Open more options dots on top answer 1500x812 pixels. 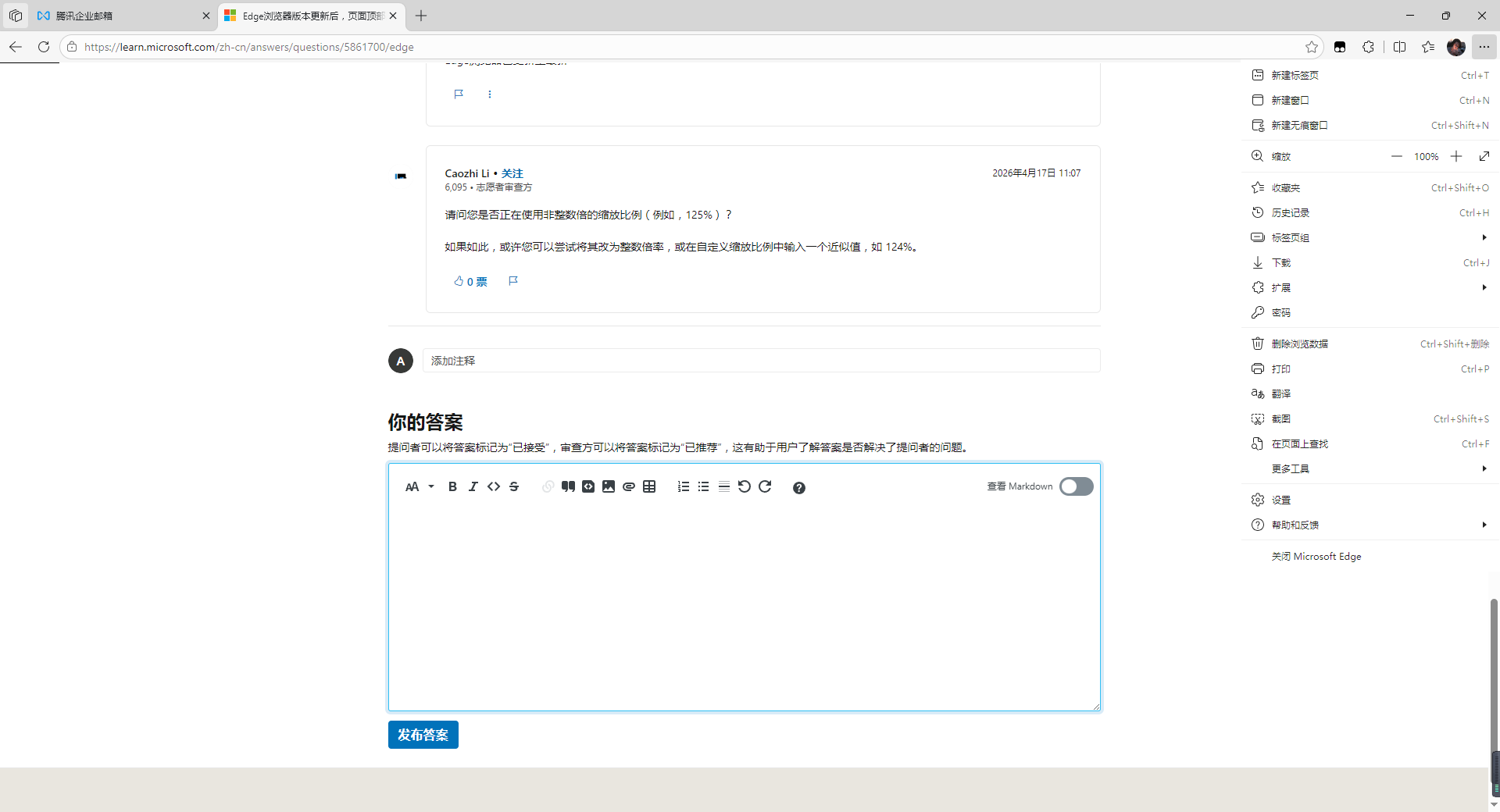pyautogui.click(x=490, y=94)
